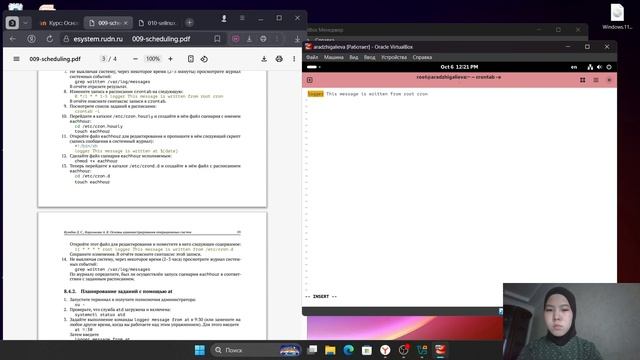Toggle the PDF sidebar hamburger menu
Image resolution: width=640 pixels, height=360 pixels.
[16, 59]
